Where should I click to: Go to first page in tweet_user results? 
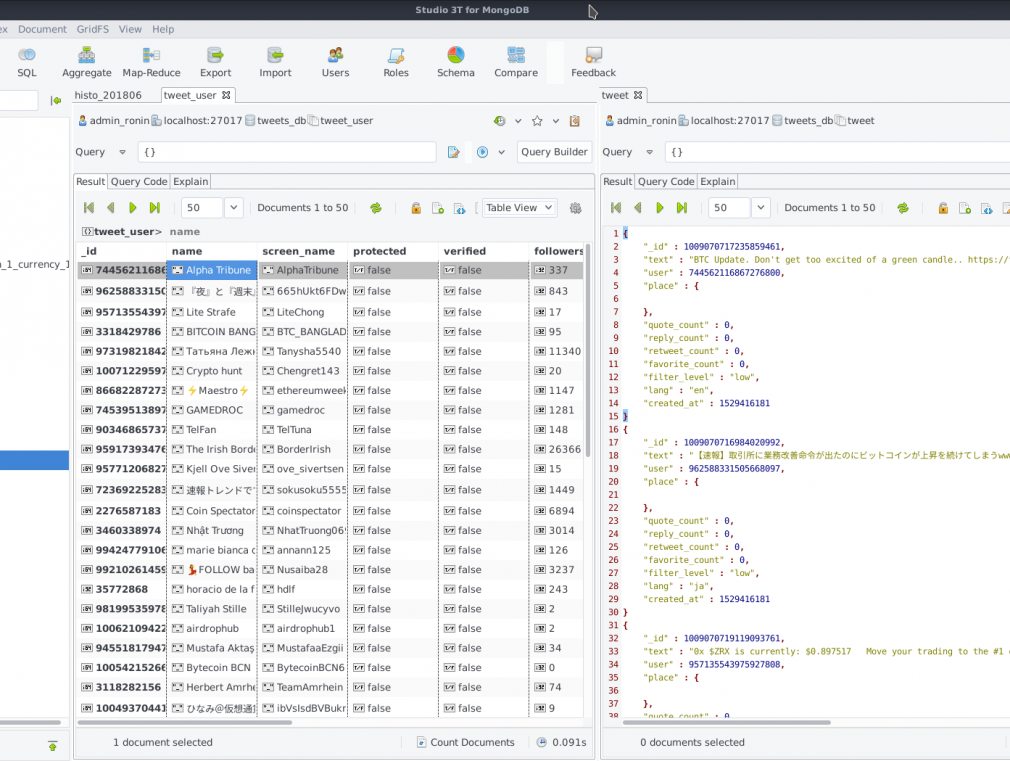click(89, 207)
